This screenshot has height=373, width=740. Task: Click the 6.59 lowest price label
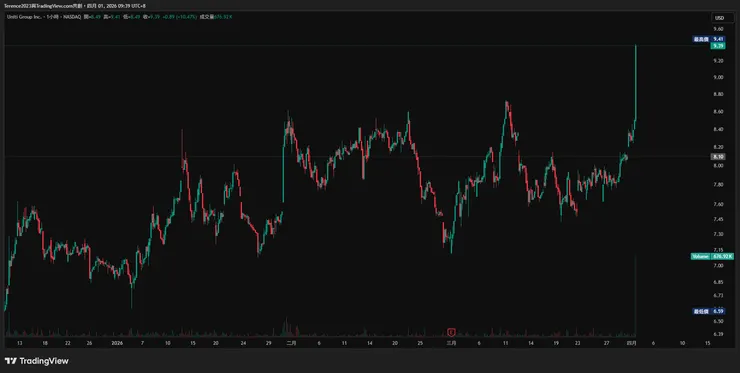point(708,311)
